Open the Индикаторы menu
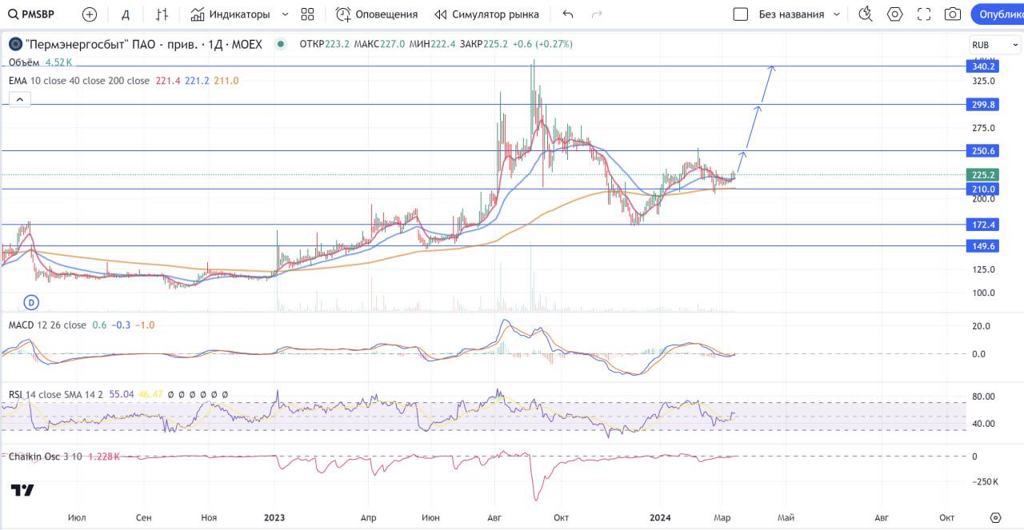This screenshot has height=530, width=1024. click(230, 15)
